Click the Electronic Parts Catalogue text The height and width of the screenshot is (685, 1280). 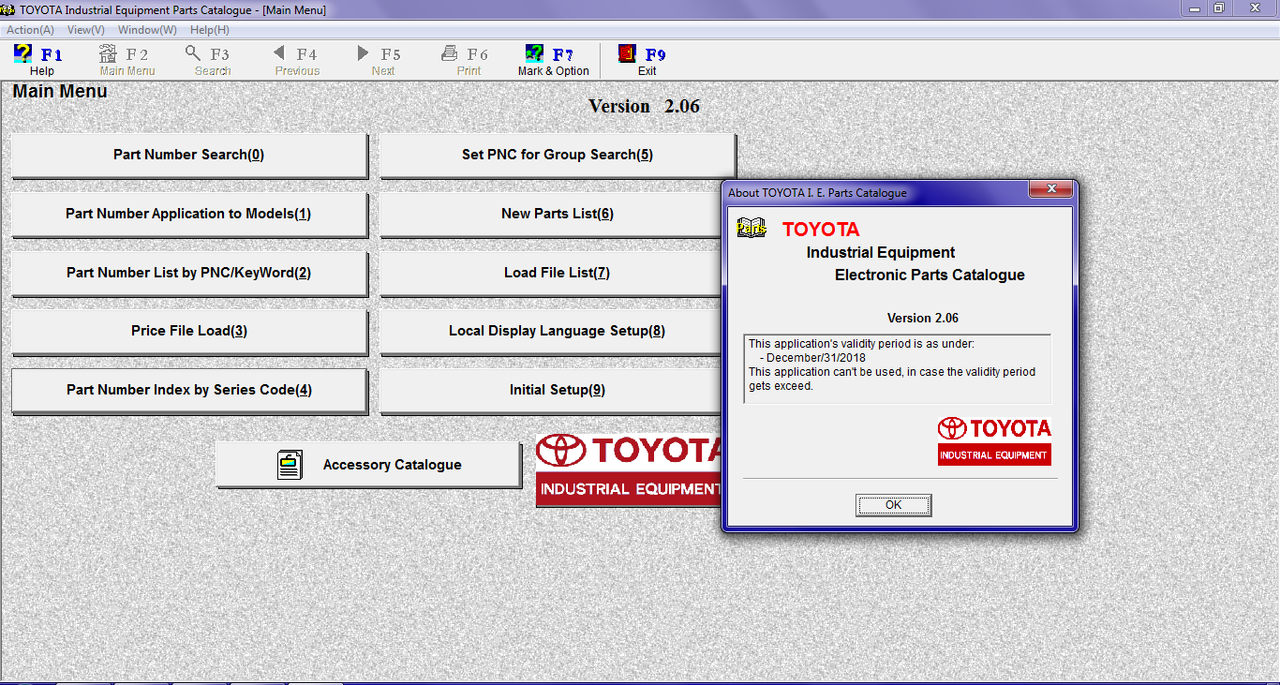(x=929, y=275)
